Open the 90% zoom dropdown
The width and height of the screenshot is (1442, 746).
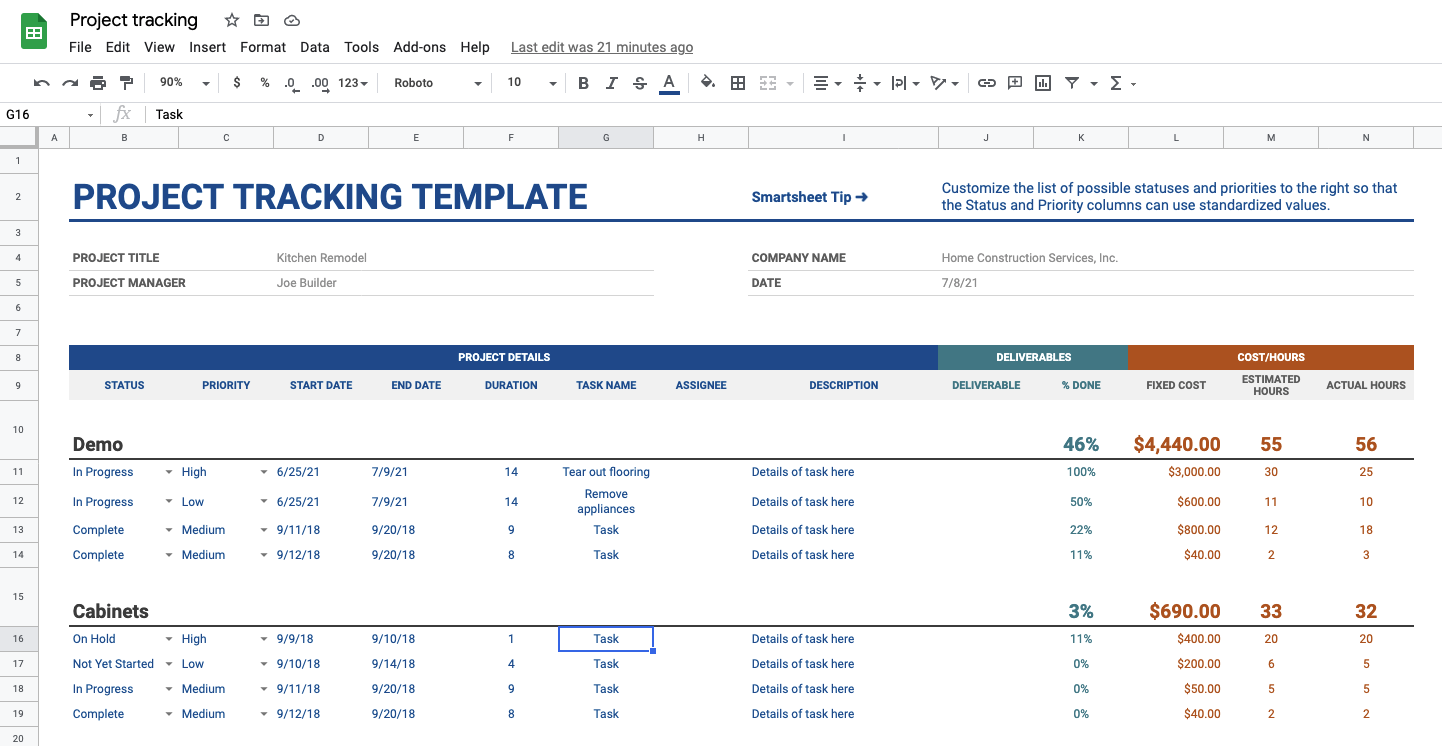[x=185, y=83]
